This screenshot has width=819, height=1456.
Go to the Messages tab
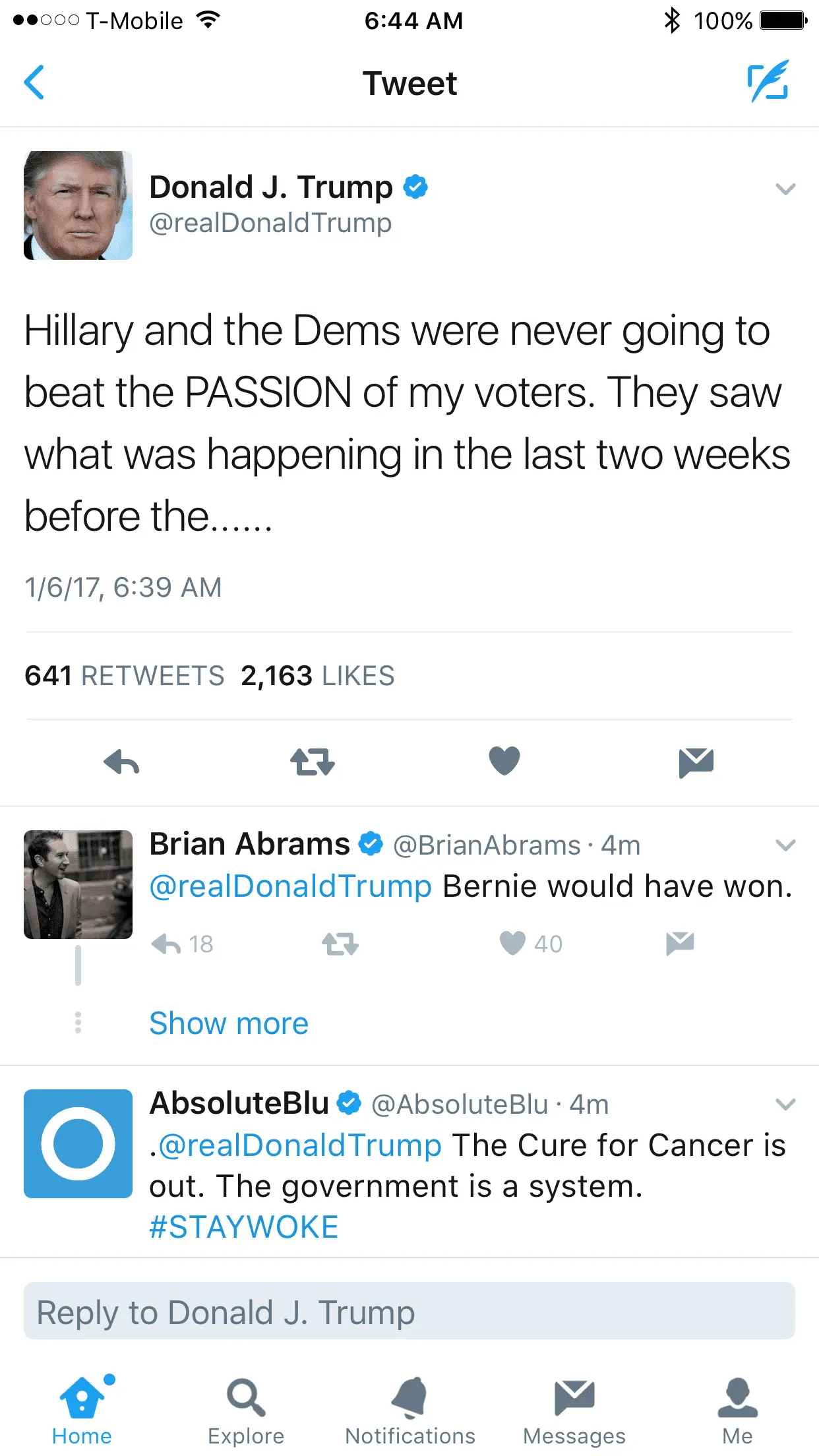(x=574, y=1411)
